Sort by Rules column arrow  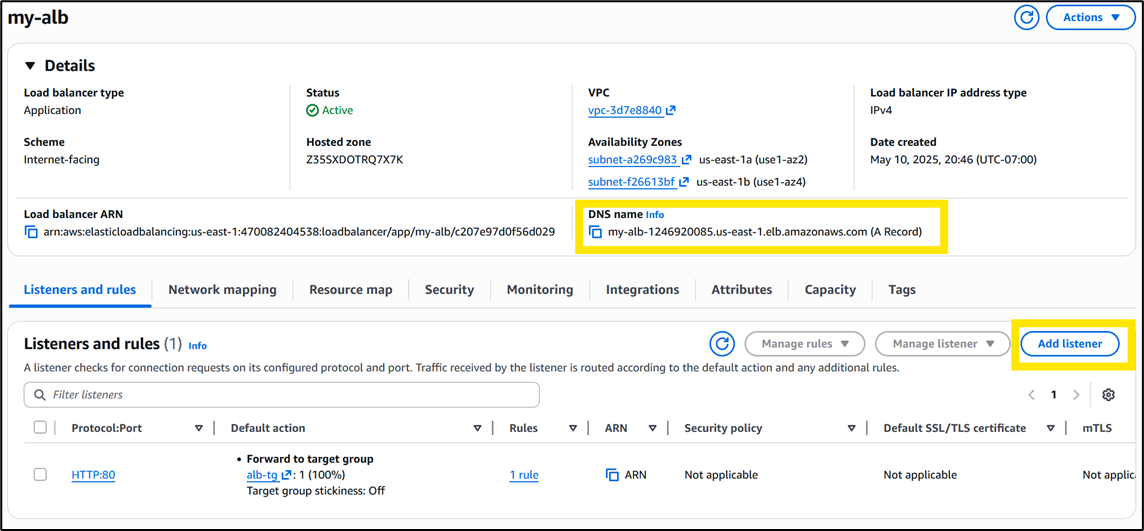tap(573, 429)
